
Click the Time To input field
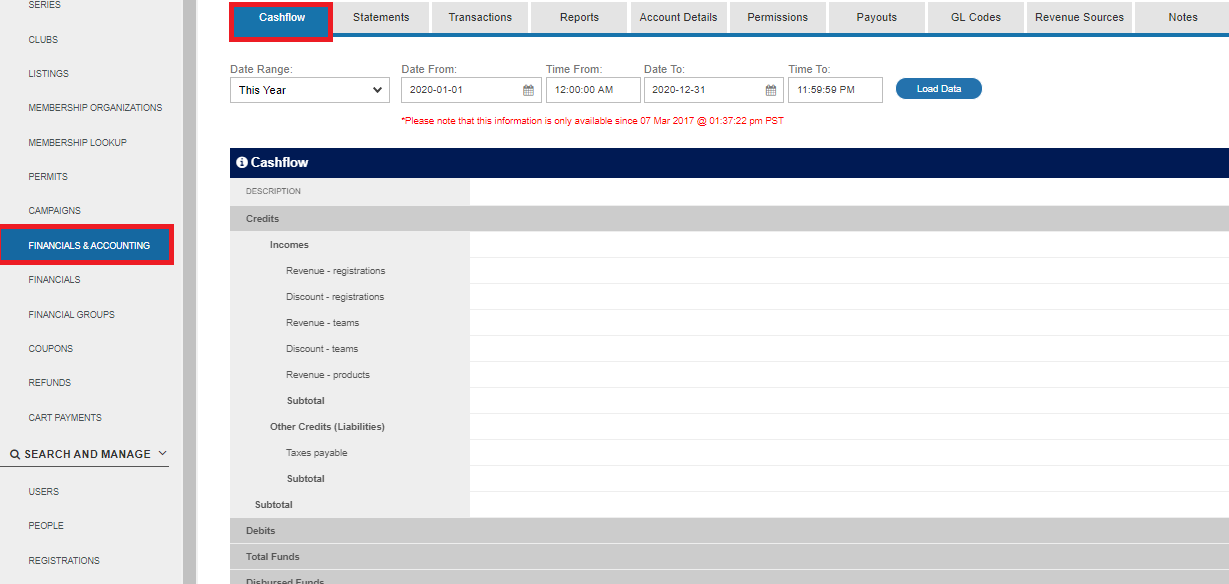click(835, 90)
